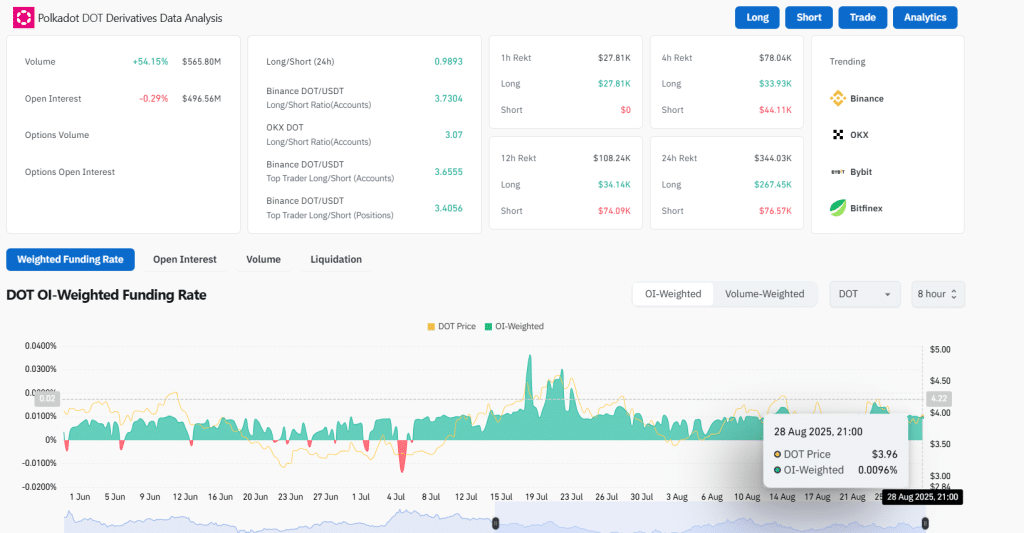1024x533 pixels.
Task: Toggle DOT Price legend series
Action: click(451, 326)
